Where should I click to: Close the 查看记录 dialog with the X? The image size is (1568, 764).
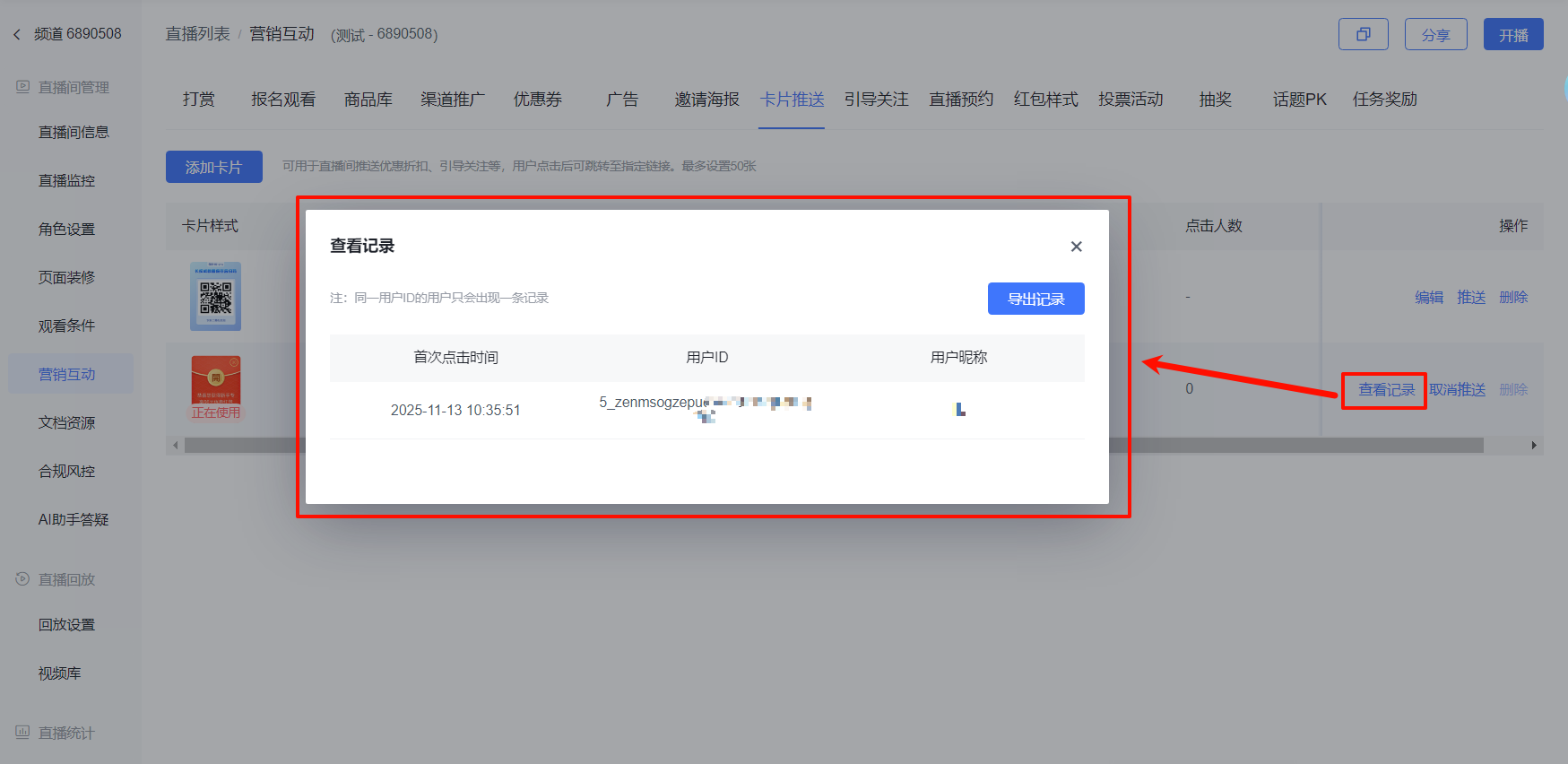click(1076, 247)
